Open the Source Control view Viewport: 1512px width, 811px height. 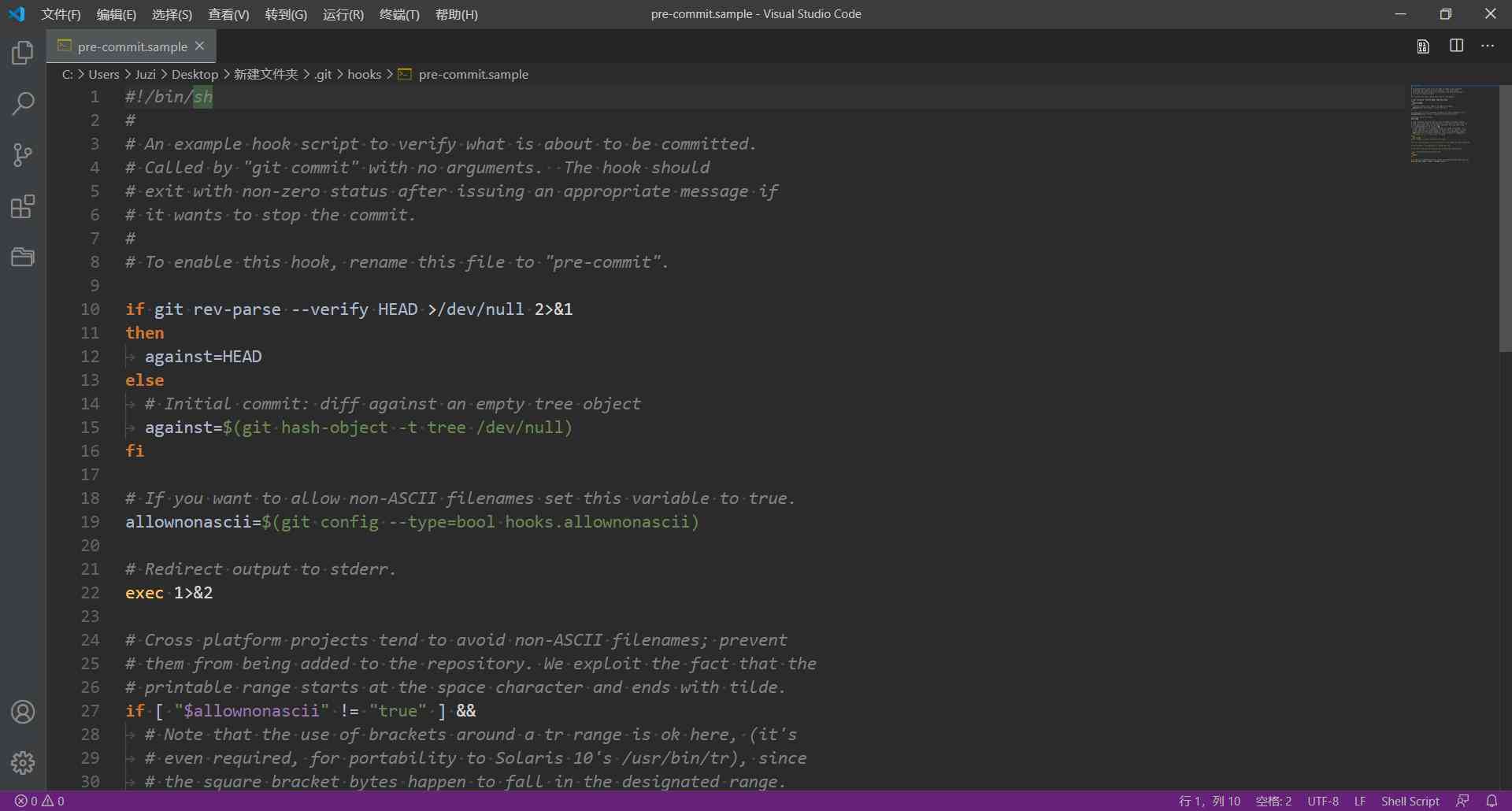point(23,154)
